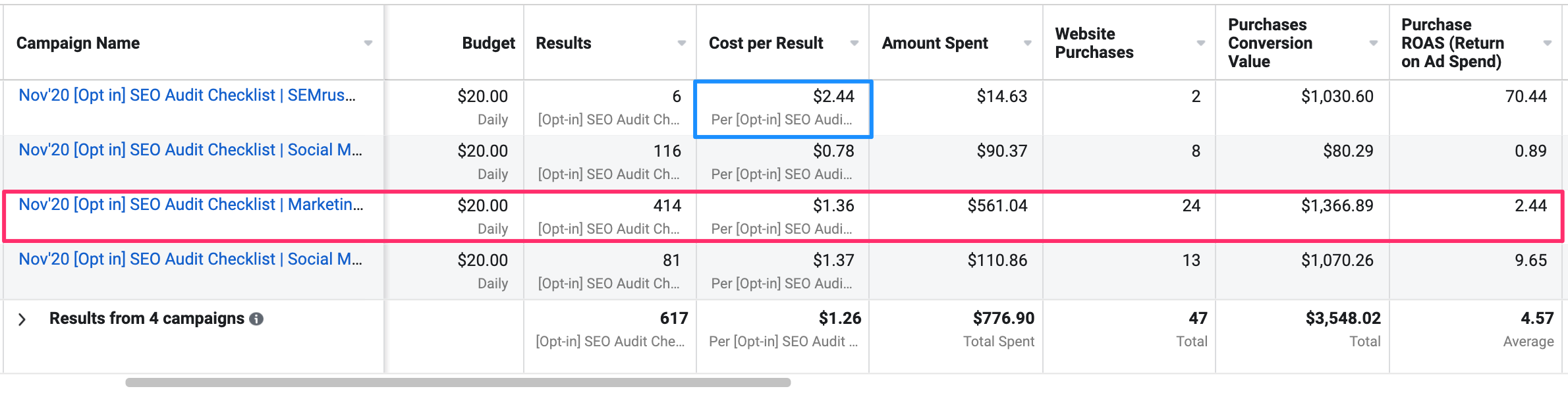Click the Budget column header
This screenshot has width=1568, height=395.
[x=488, y=43]
